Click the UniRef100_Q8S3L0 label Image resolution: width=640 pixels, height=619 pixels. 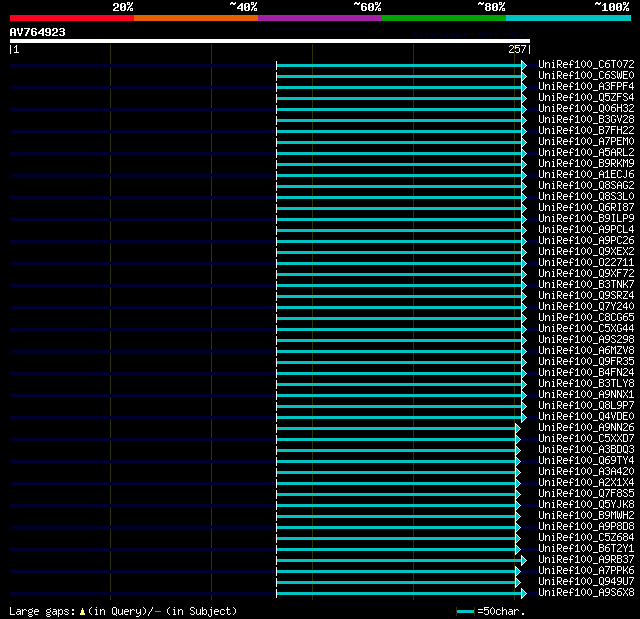[x=586, y=197]
